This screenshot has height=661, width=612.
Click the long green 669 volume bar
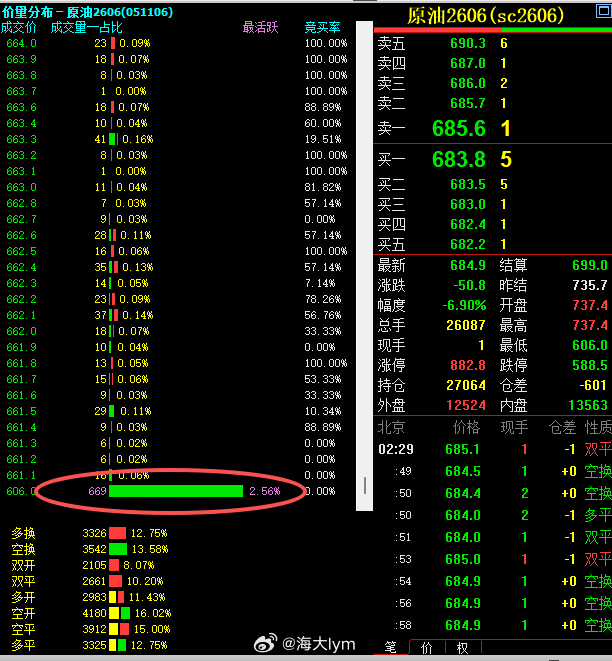pyautogui.click(x=176, y=491)
